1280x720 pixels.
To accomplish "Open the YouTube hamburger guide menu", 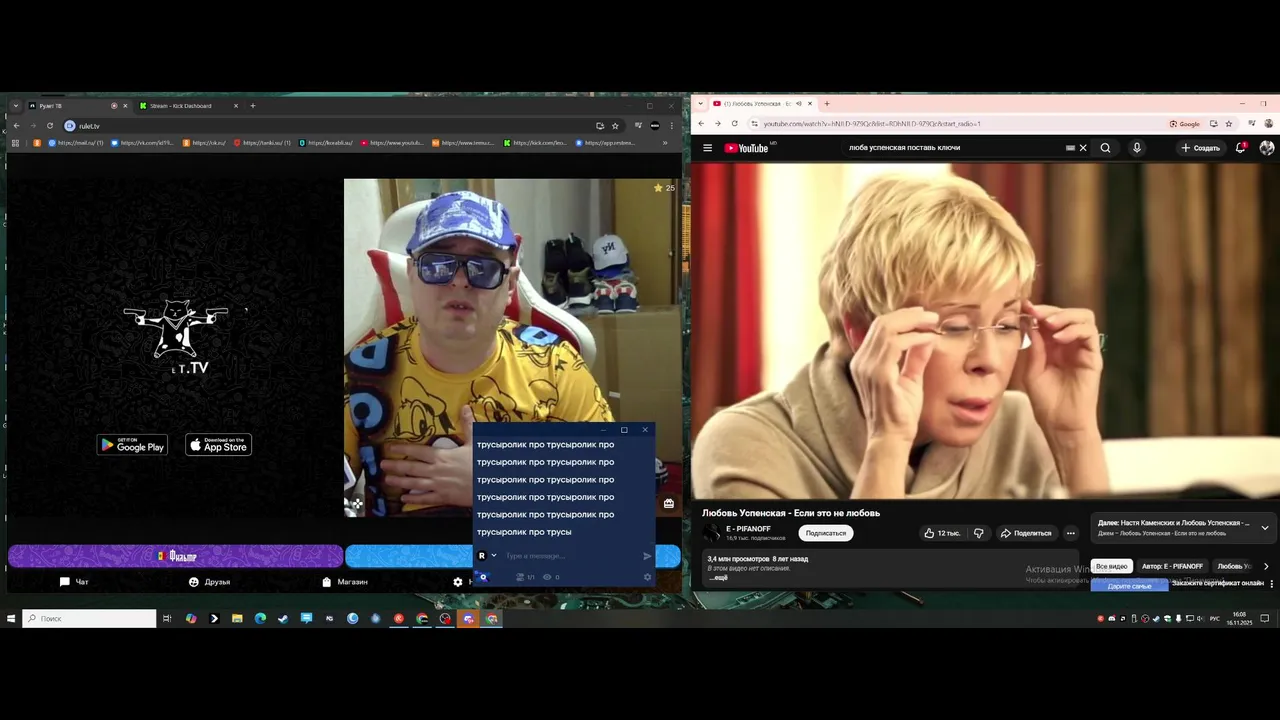I will pyautogui.click(x=707, y=148).
